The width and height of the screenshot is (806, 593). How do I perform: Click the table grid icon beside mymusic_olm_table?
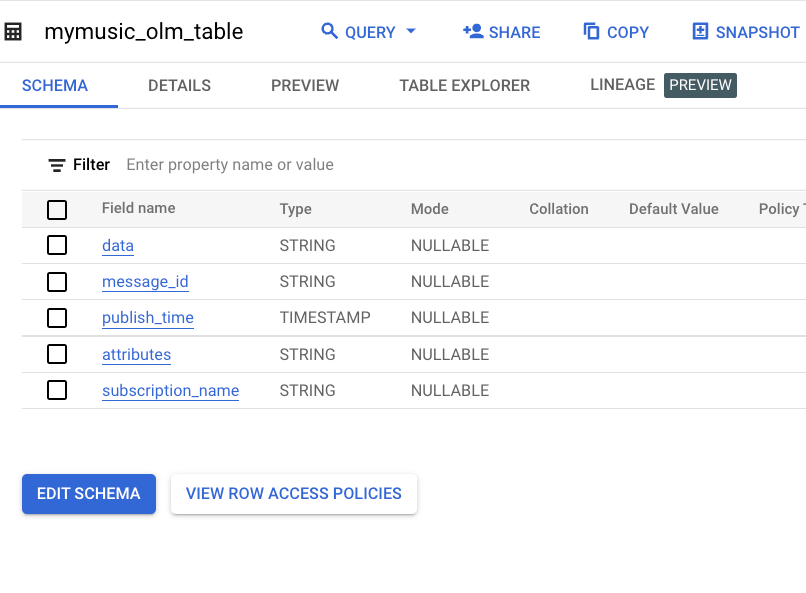(x=14, y=31)
